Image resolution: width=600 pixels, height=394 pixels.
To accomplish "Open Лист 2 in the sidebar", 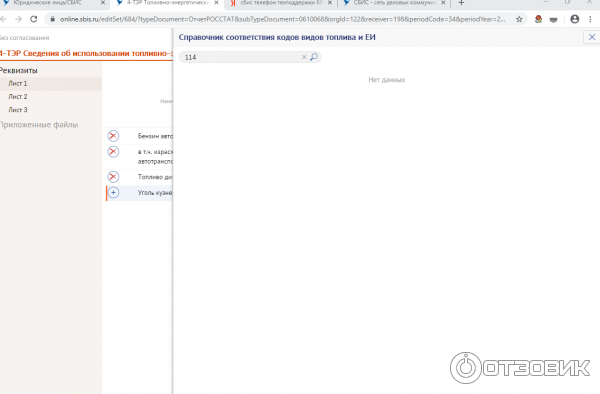I will 18,96.
